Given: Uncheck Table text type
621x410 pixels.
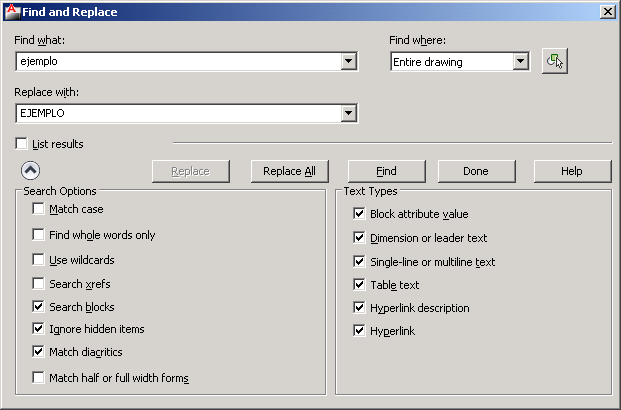Looking at the screenshot, I should point(359,284).
